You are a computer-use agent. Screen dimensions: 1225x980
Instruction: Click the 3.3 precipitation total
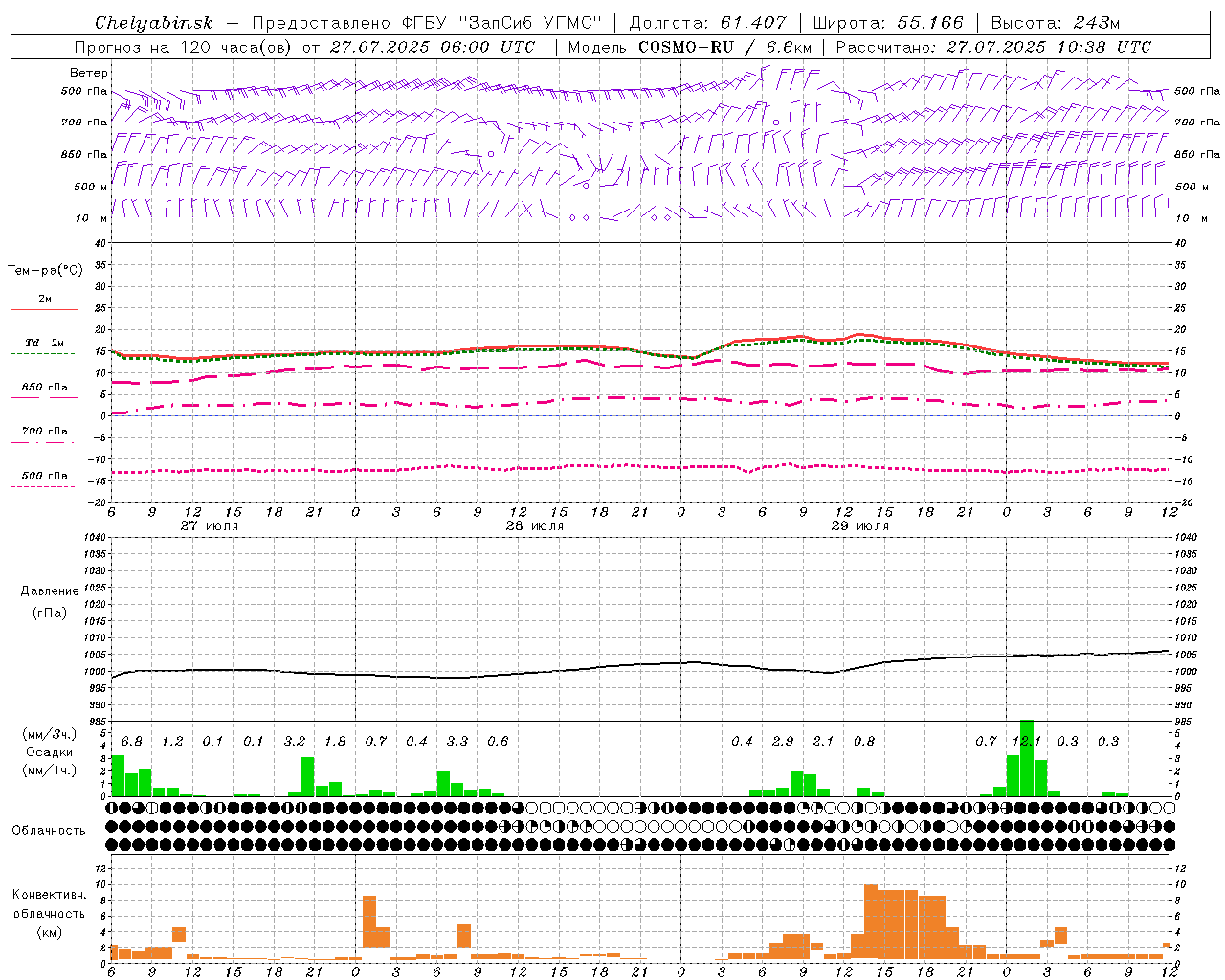point(457,742)
